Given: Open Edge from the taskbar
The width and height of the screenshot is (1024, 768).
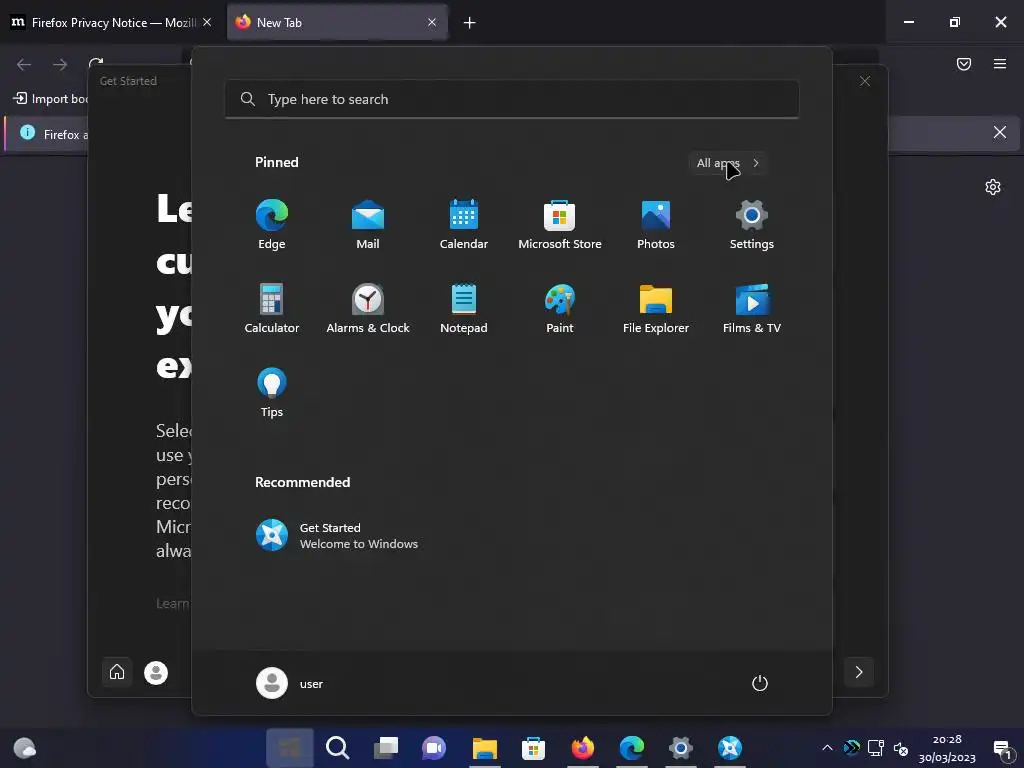Looking at the screenshot, I should [632, 748].
